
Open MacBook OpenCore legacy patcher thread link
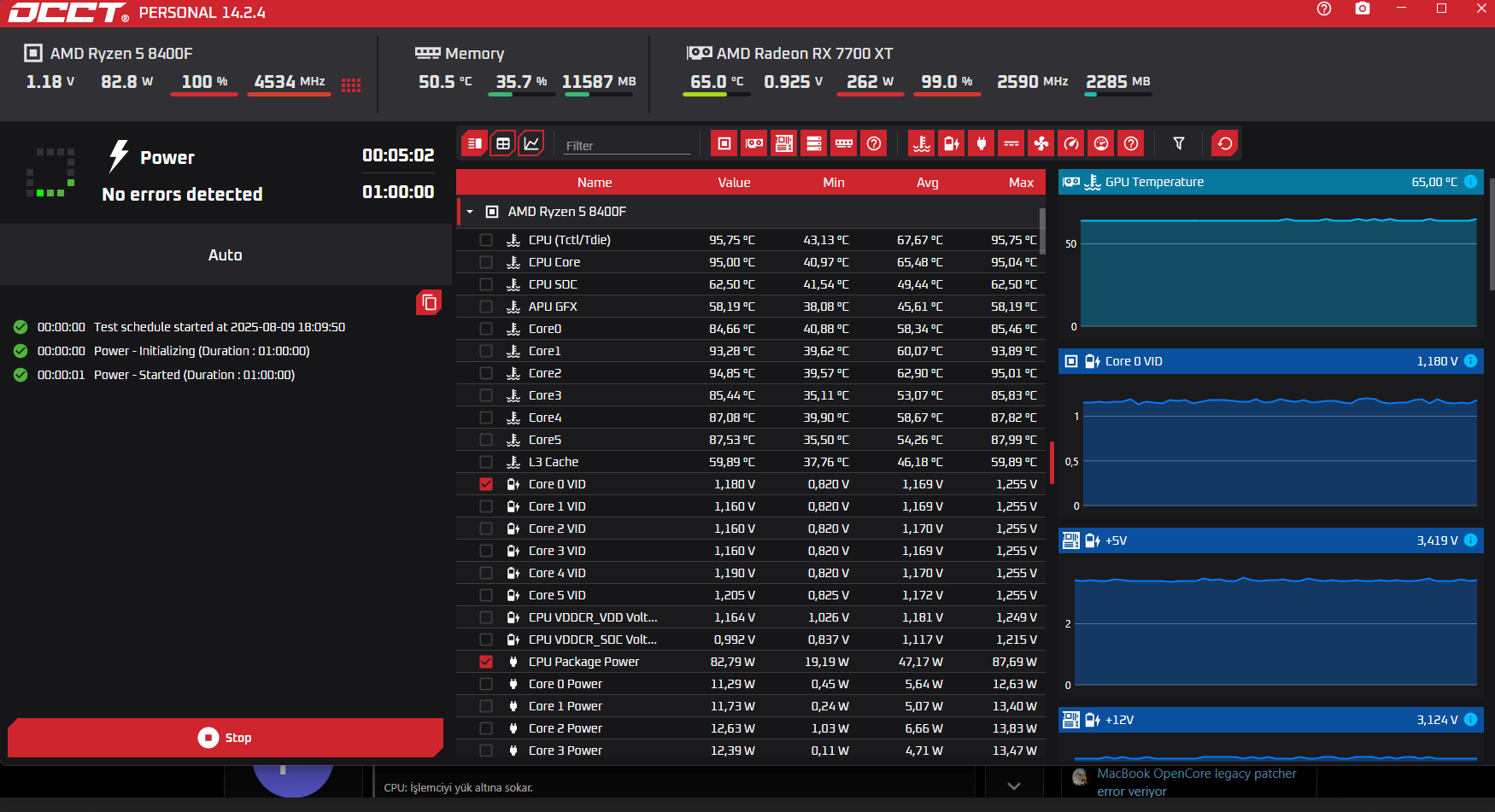coord(1197,782)
